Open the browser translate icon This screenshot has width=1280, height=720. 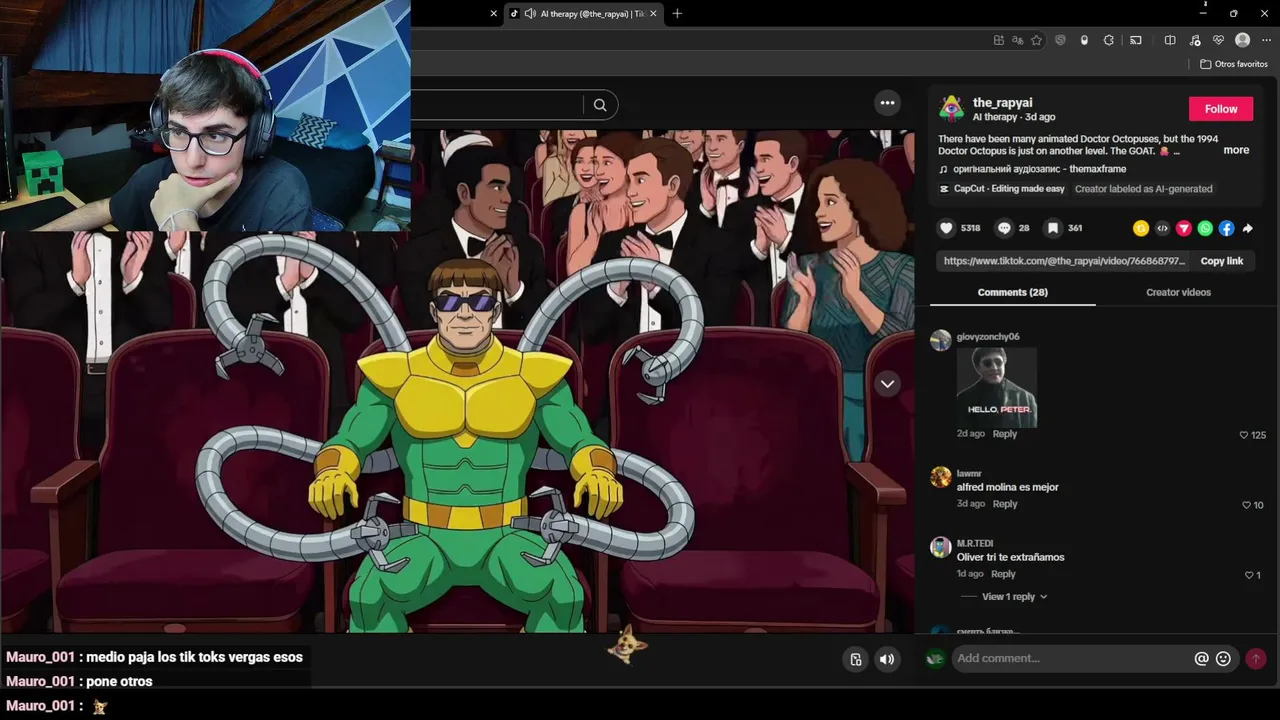pos(1018,40)
